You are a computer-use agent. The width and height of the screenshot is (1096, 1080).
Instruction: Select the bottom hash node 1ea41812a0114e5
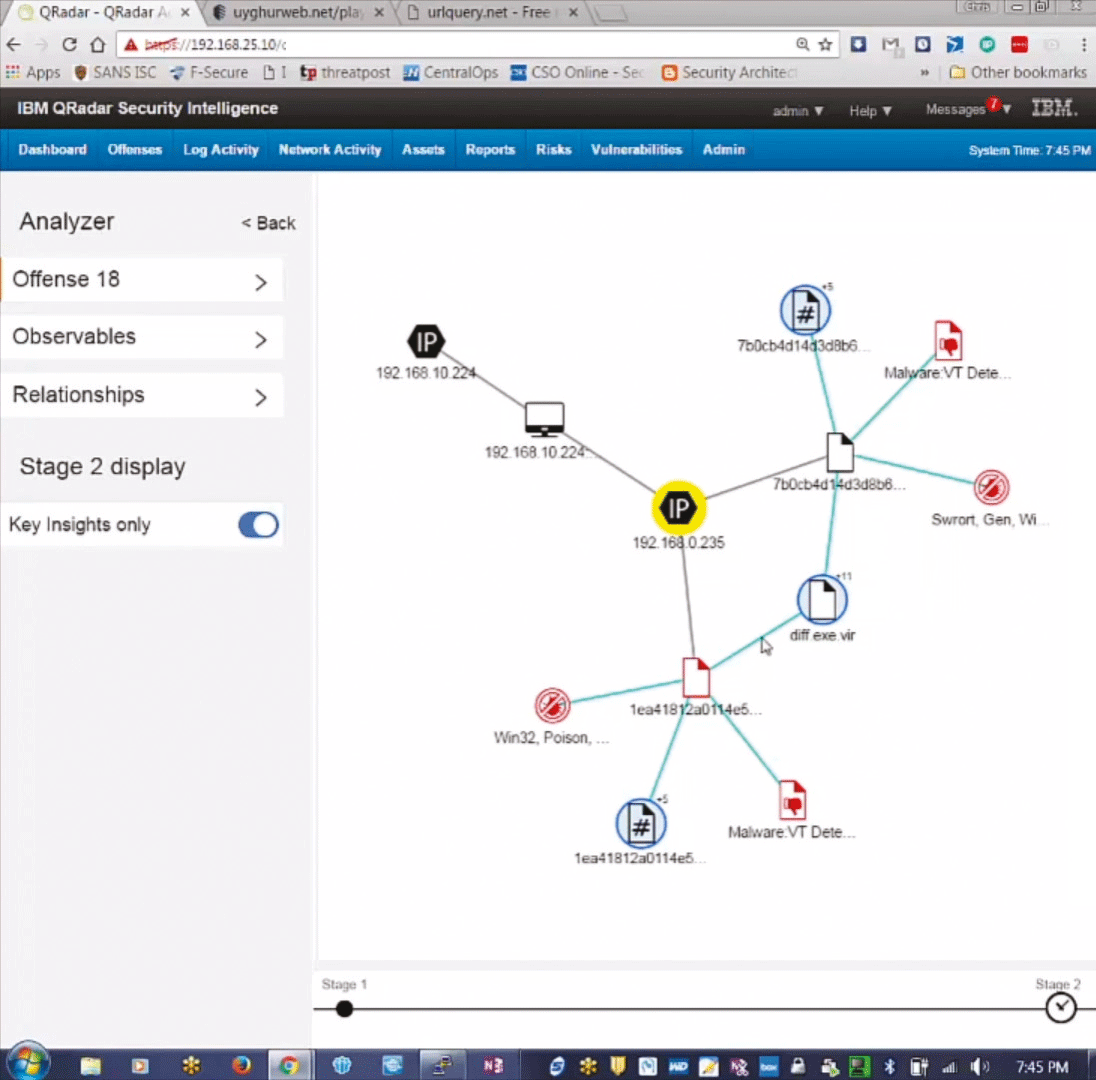(640, 823)
